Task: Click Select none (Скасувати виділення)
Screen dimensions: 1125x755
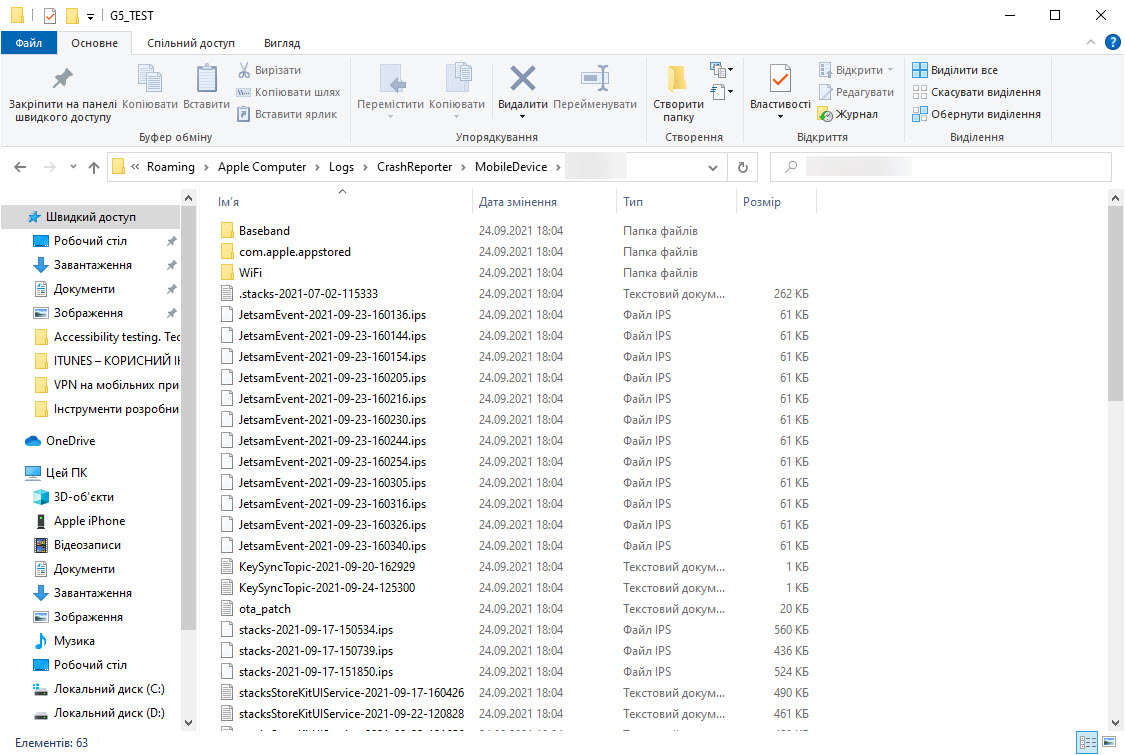Action: (976, 92)
